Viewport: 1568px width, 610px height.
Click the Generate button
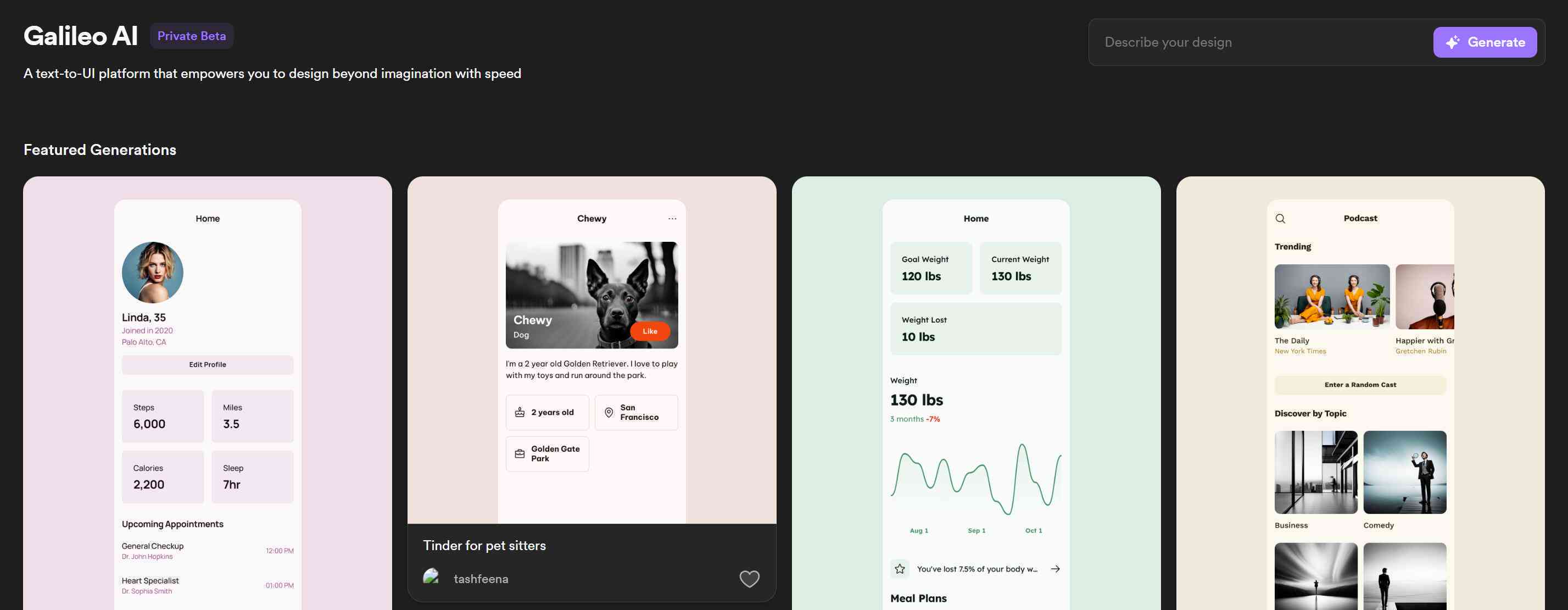coord(1485,42)
